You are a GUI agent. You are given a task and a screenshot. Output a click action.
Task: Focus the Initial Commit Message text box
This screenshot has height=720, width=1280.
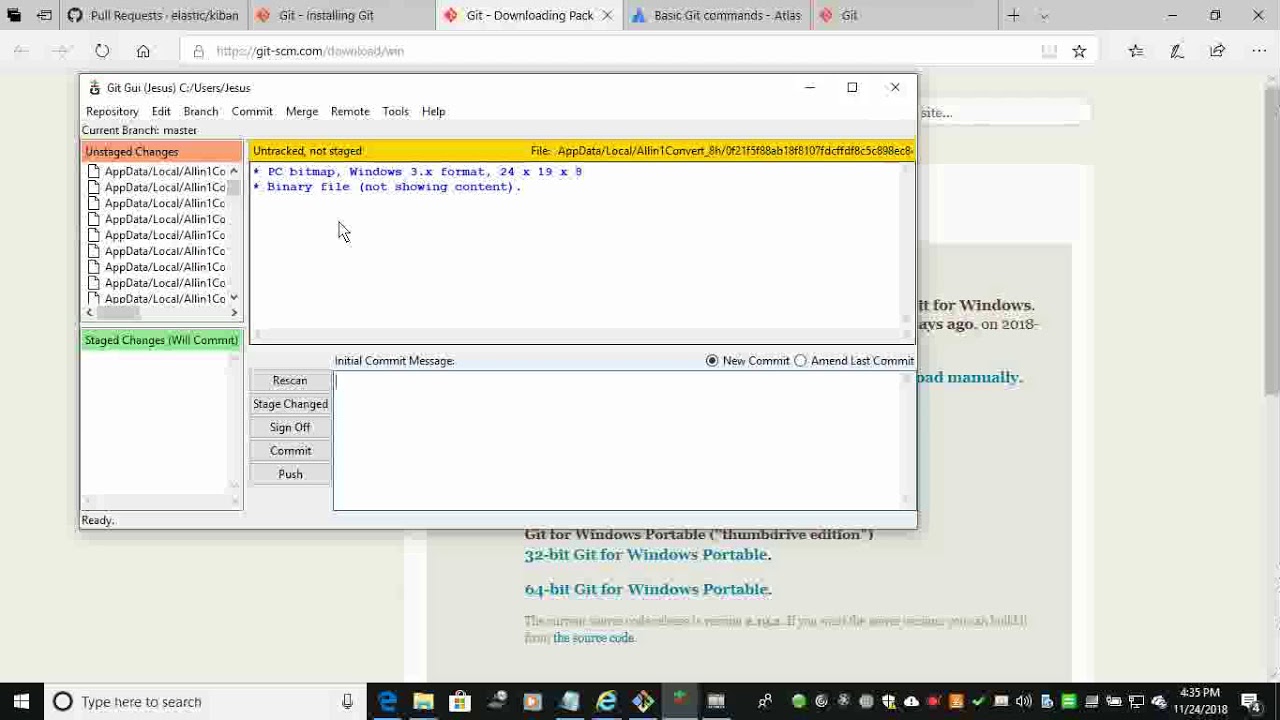point(618,440)
